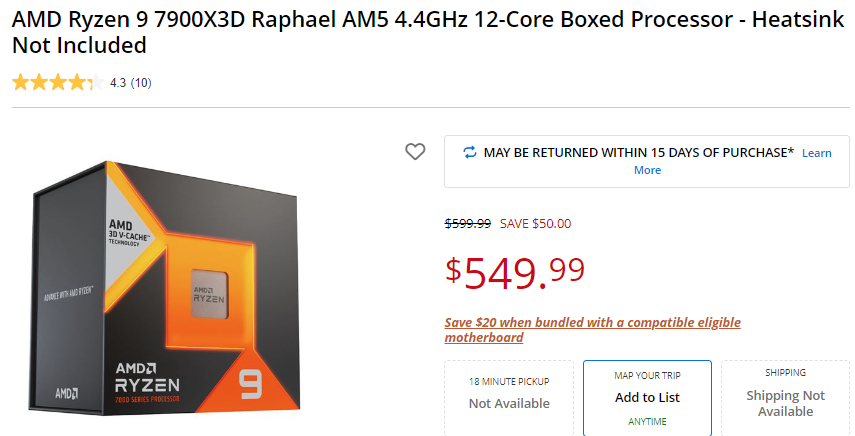Screen dimensions: 855x436
Task: Click Add to List
Action: click(647, 397)
